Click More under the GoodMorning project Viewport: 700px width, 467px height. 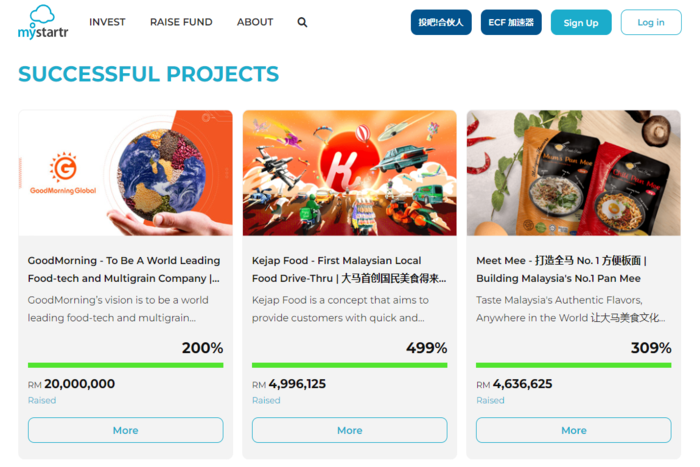coord(125,430)
